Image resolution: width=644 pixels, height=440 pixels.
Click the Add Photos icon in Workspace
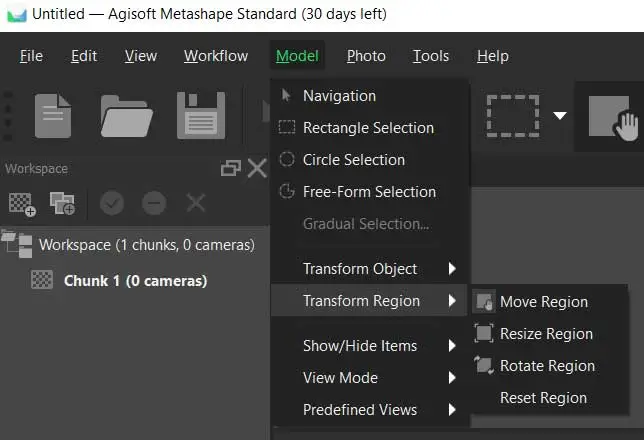pyautogui.click(x=63, y=204)
